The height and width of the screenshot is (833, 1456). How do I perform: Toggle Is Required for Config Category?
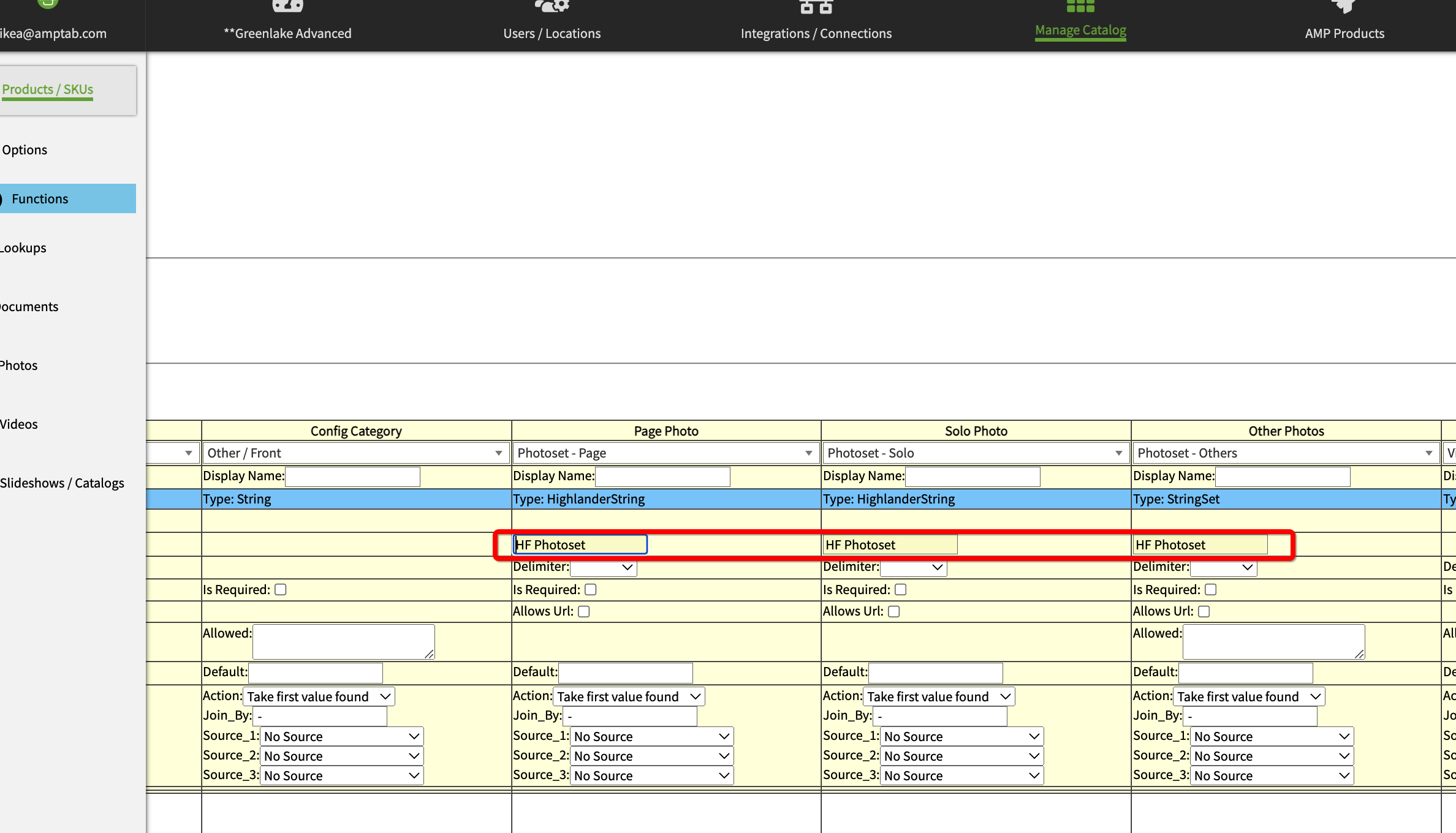[281, 589]
